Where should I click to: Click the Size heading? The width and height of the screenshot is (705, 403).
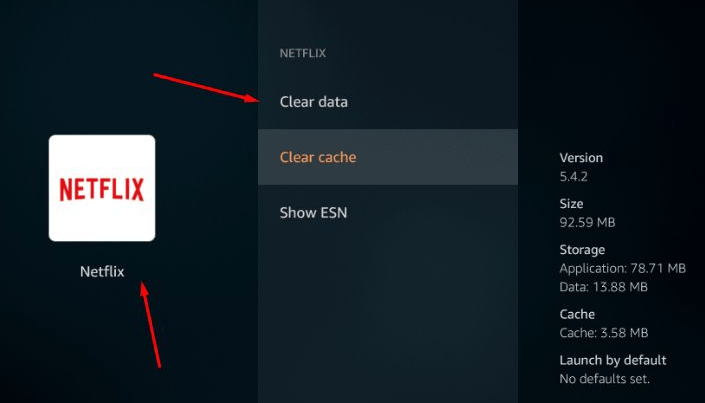[x=571, y=204]
